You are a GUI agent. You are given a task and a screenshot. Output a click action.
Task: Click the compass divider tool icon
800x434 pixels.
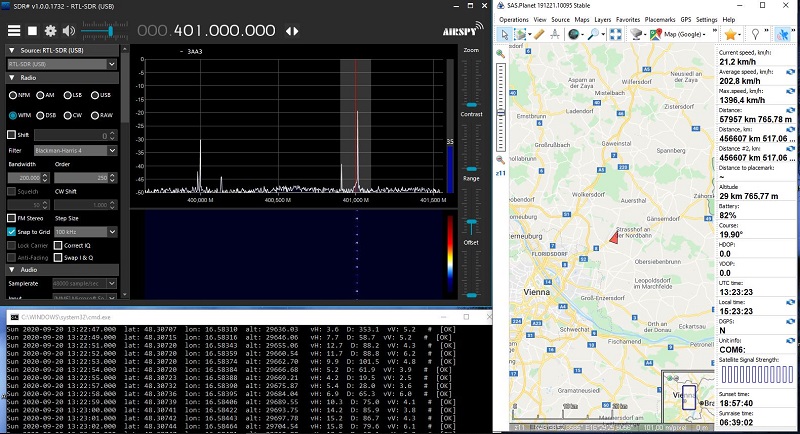(x=555, y=35)
